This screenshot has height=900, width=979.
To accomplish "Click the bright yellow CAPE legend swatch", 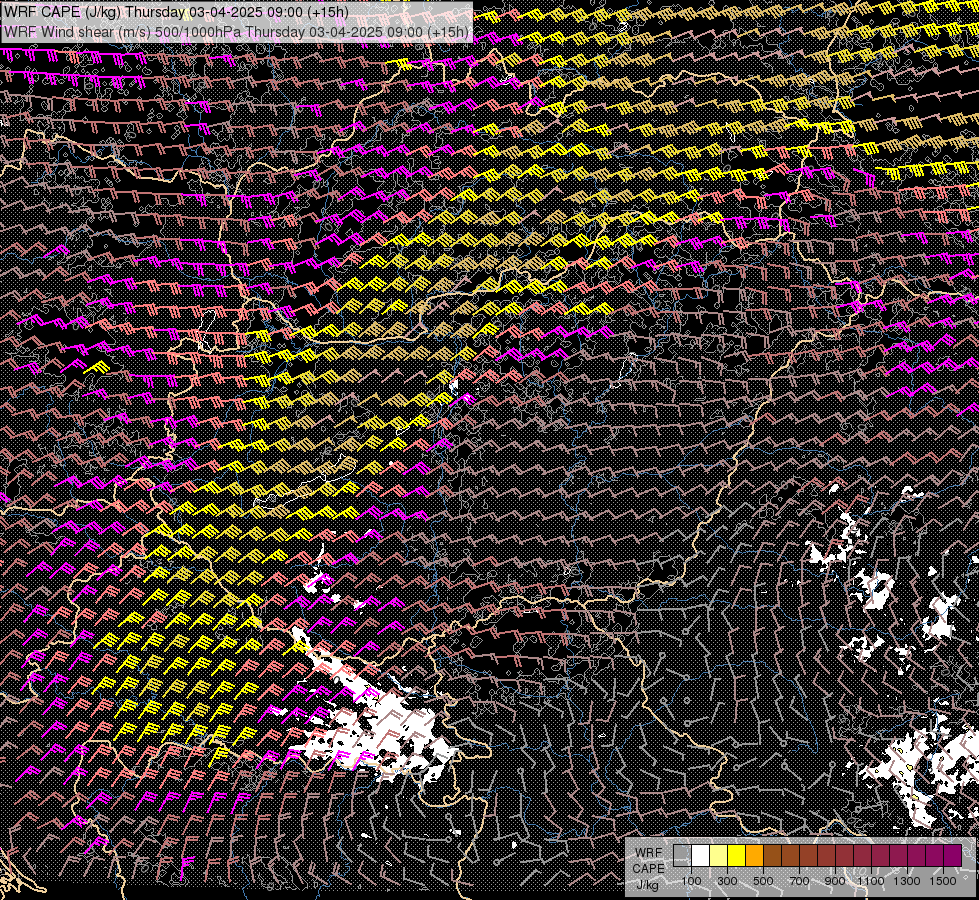I will click(x=737, y=855).
